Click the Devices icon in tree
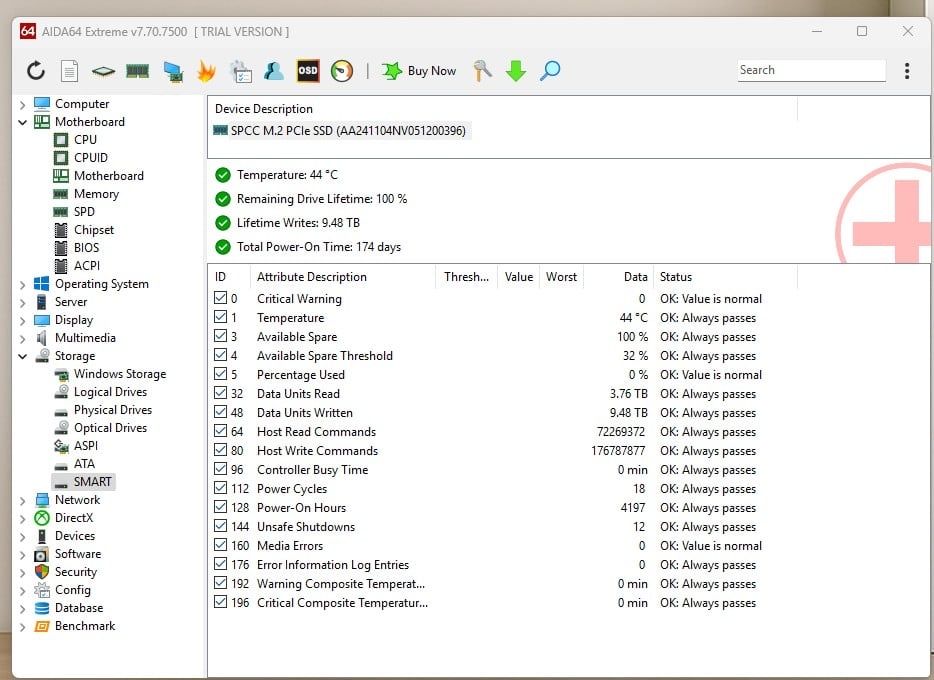The height and width of the screenshot is (680, 934). (x=42, y=536)
